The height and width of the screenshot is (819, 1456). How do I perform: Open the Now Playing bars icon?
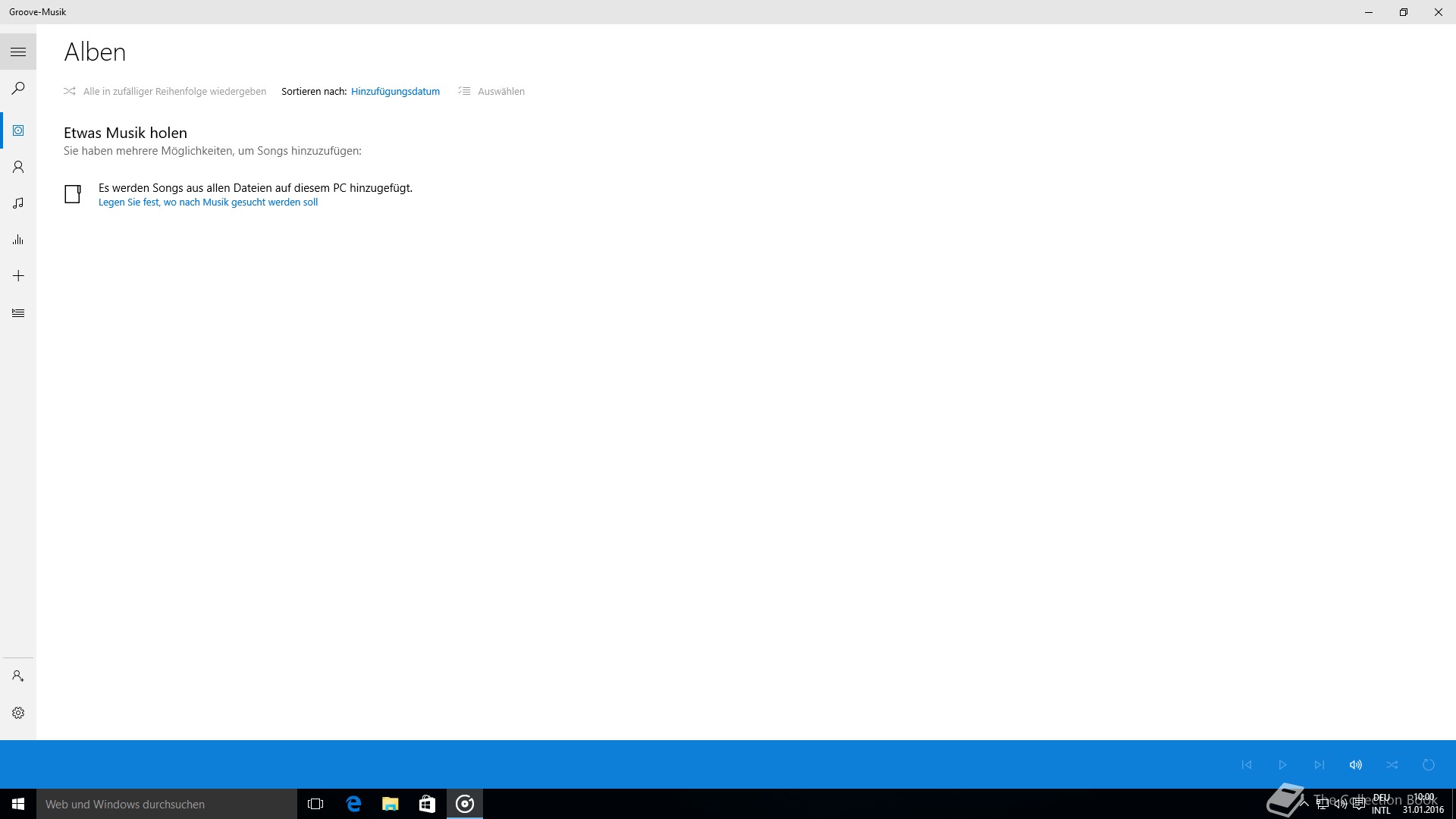(18, 240)
